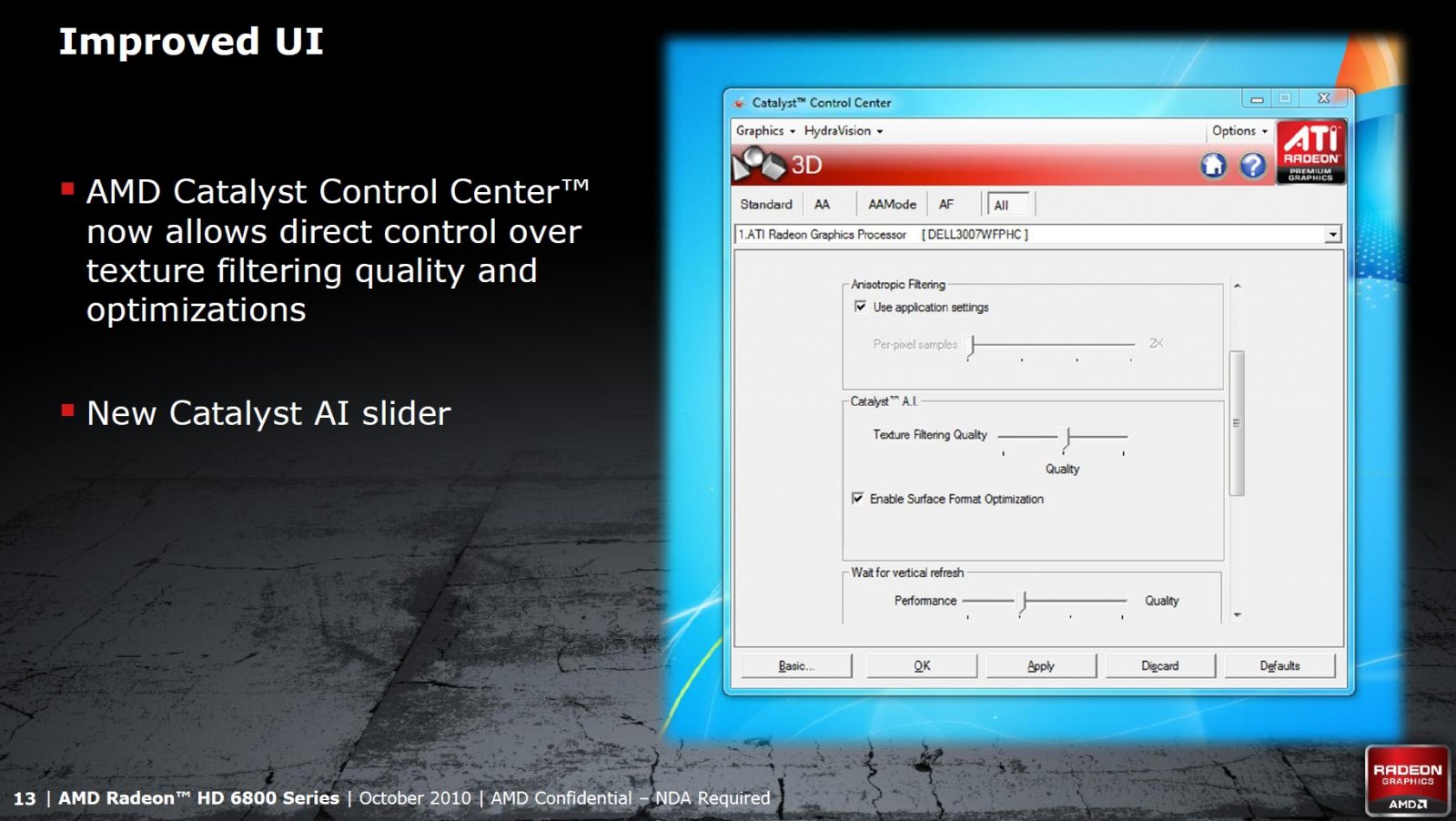Screen dimensions: 1456x821
Task: Close the Catalyst Control Center window
Action: 1324,99
